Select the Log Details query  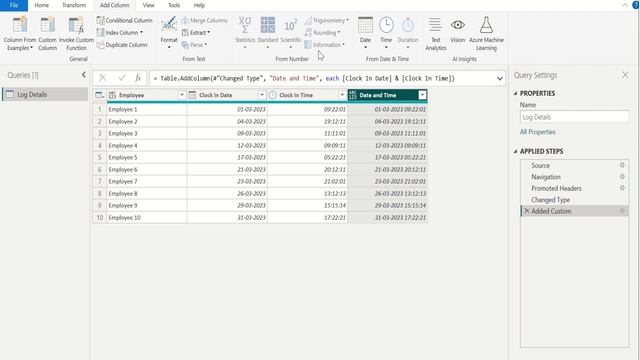(45, 94)
